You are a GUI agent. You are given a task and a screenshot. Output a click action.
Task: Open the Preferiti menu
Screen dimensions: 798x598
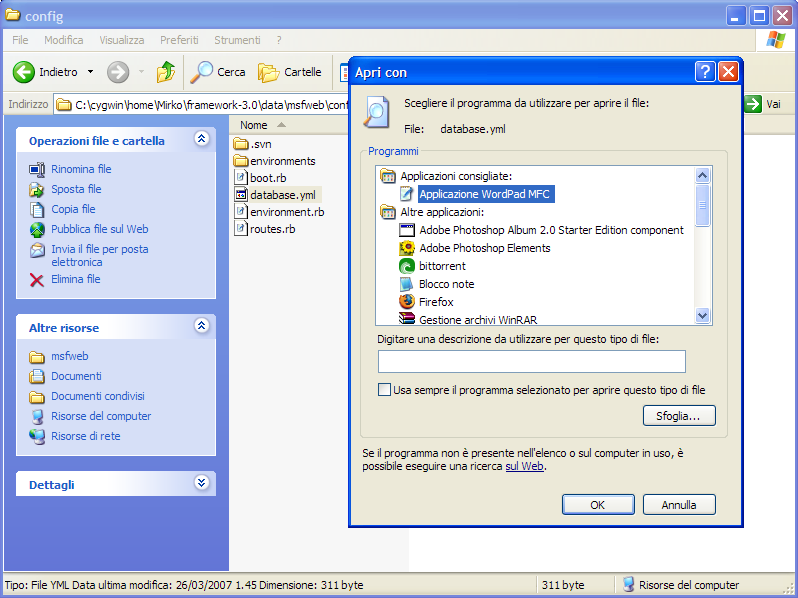pyautogui.click(x=179, y=40)
